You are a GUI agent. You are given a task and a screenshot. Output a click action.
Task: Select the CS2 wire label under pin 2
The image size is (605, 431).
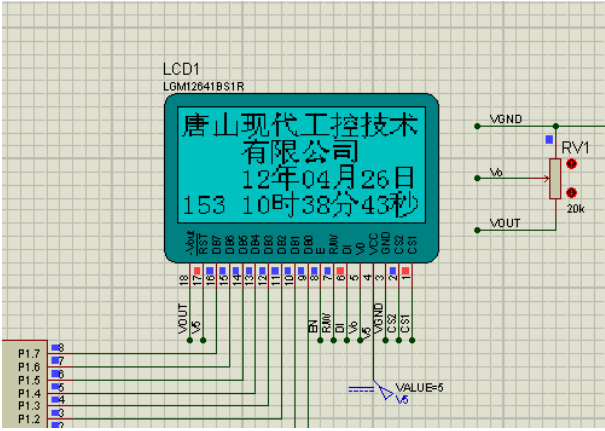[x=392, y=323]
